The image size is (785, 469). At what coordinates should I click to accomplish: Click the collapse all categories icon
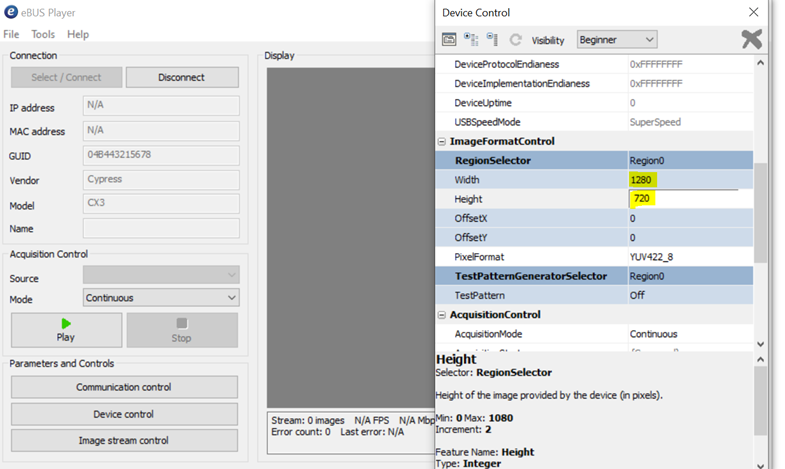click(492, 40)
